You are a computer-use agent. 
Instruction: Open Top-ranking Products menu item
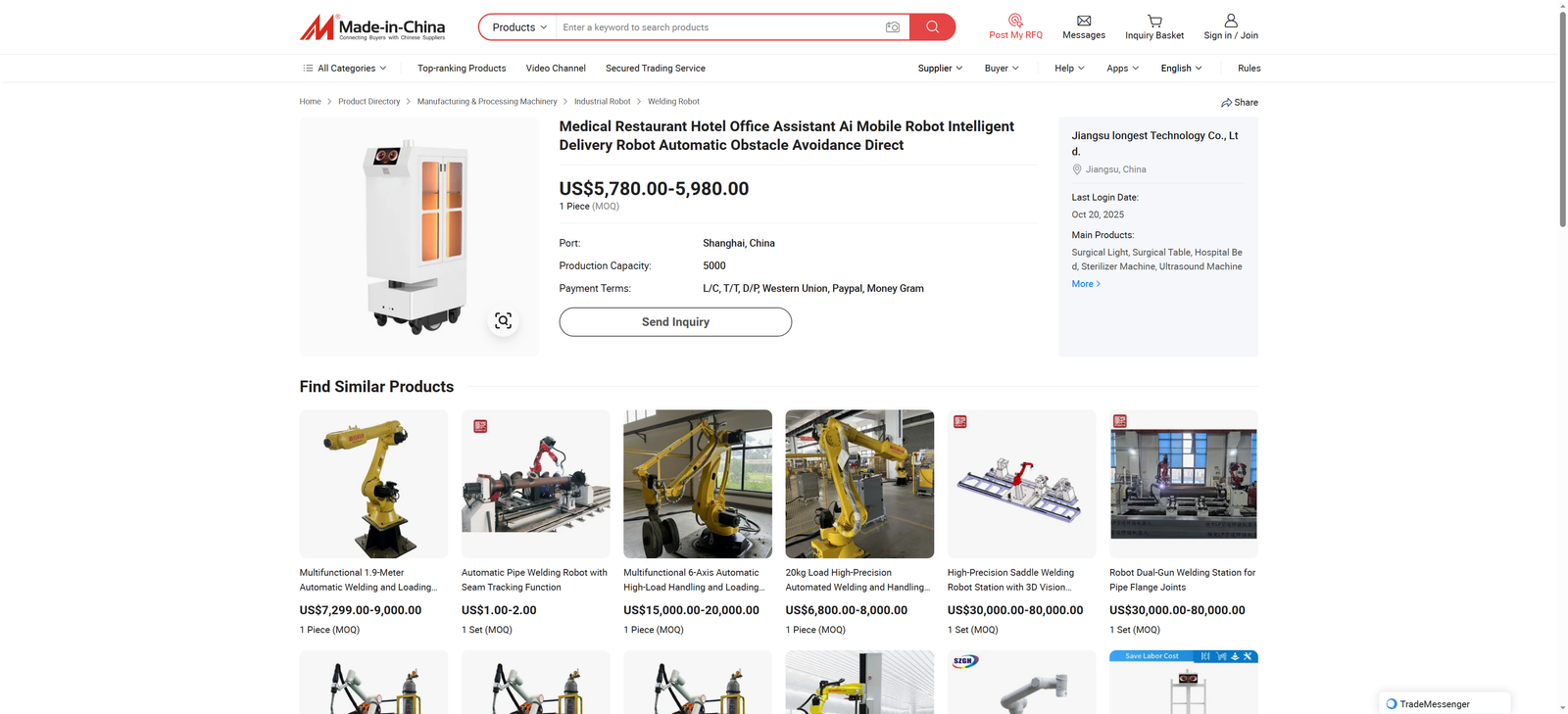click(462, 69)
